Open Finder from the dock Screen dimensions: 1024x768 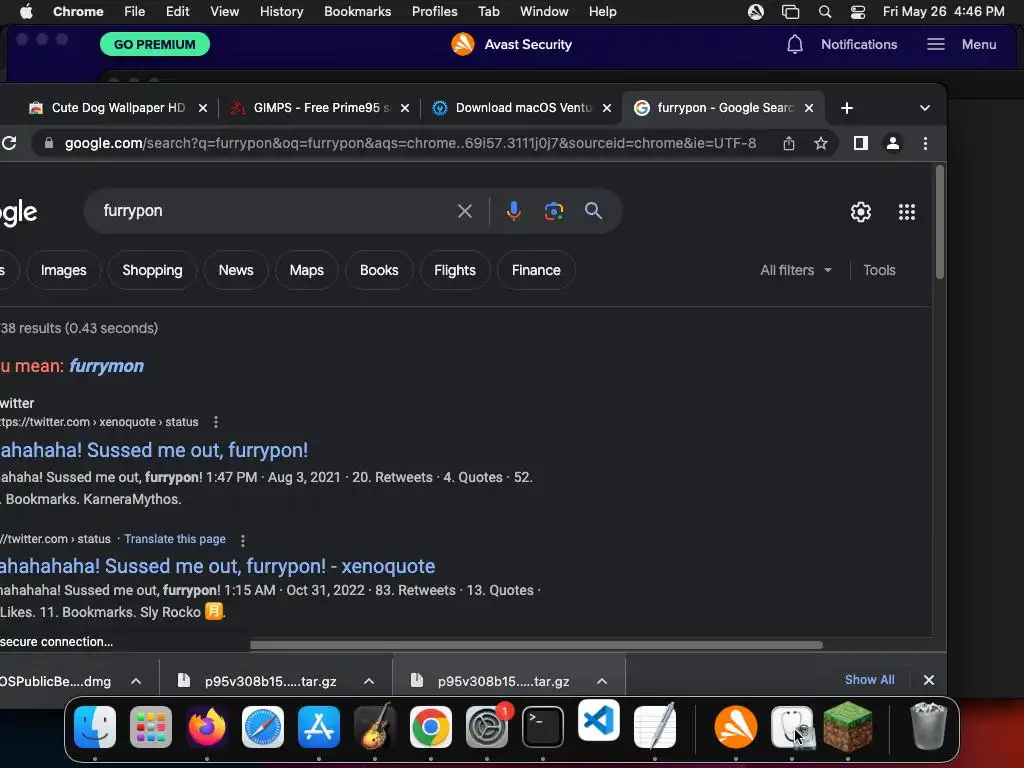click(x=95, y=726)
